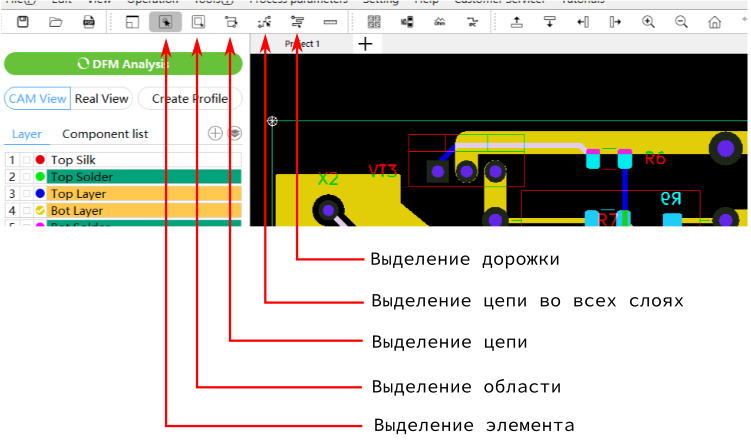
Task: Click the Save icon in the toolbar
Action: 23,21
